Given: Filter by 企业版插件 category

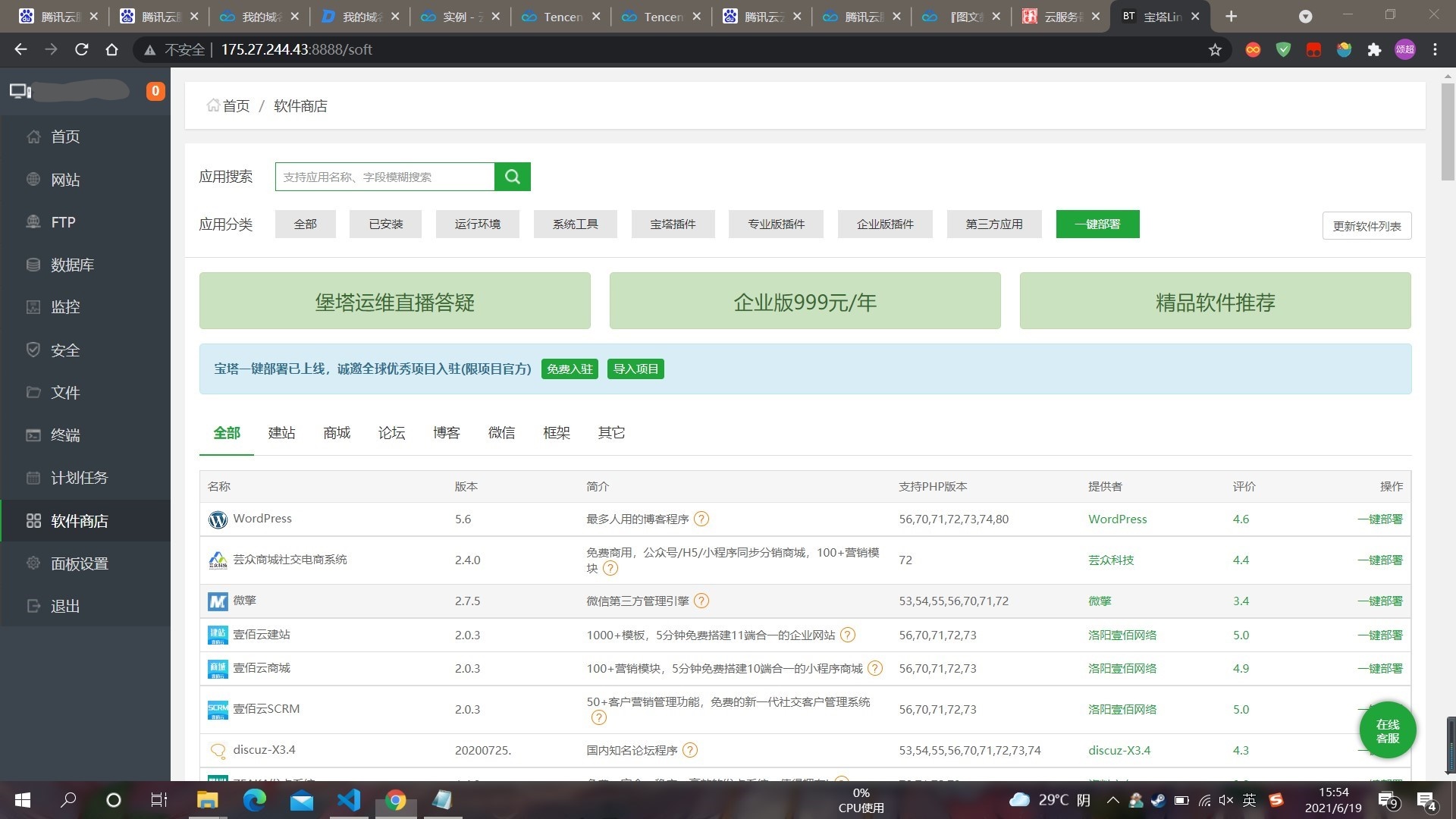Looking at the screenshot, I should point(885,224).
